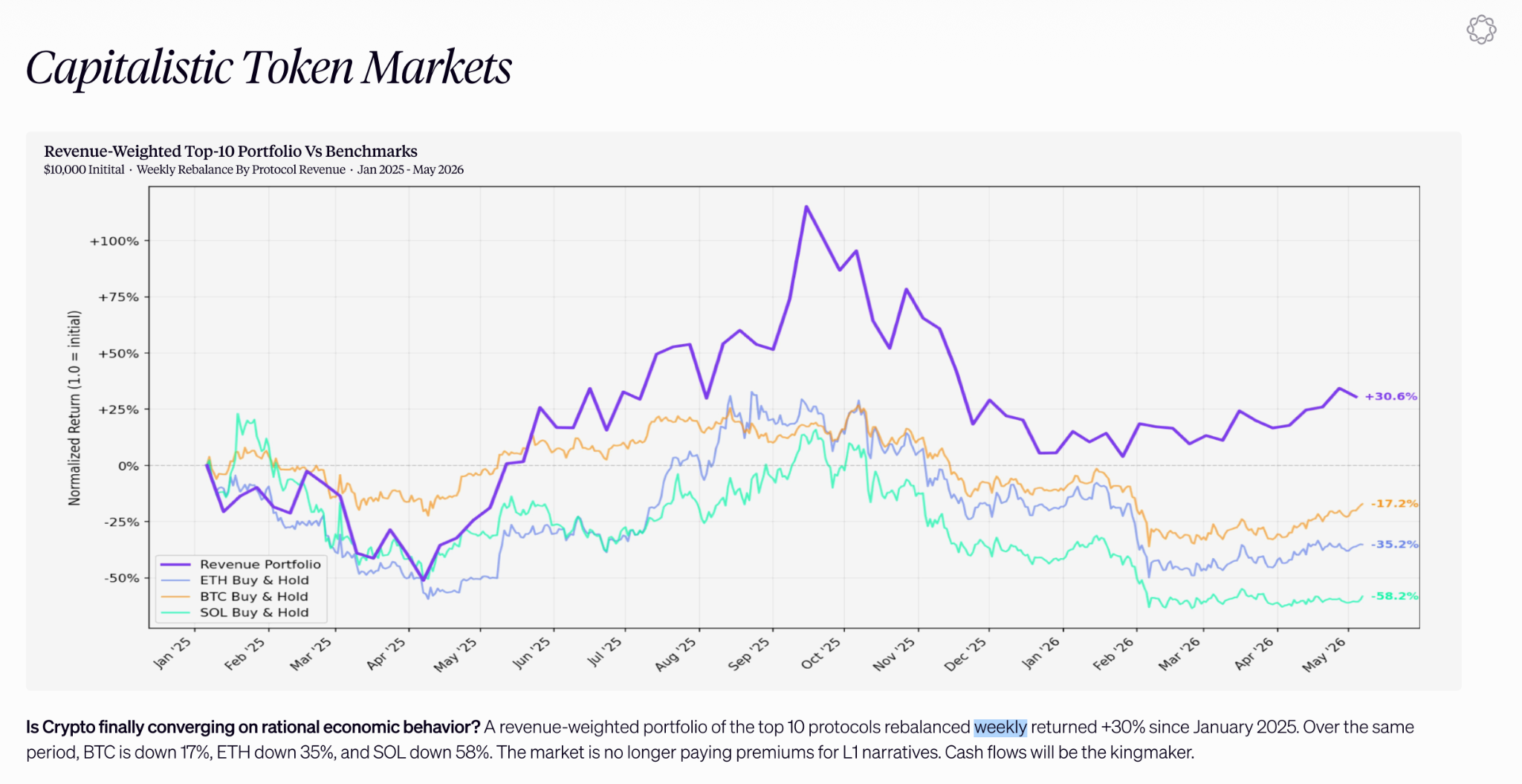Click the Normalized Return axis title

click(74, 408)
